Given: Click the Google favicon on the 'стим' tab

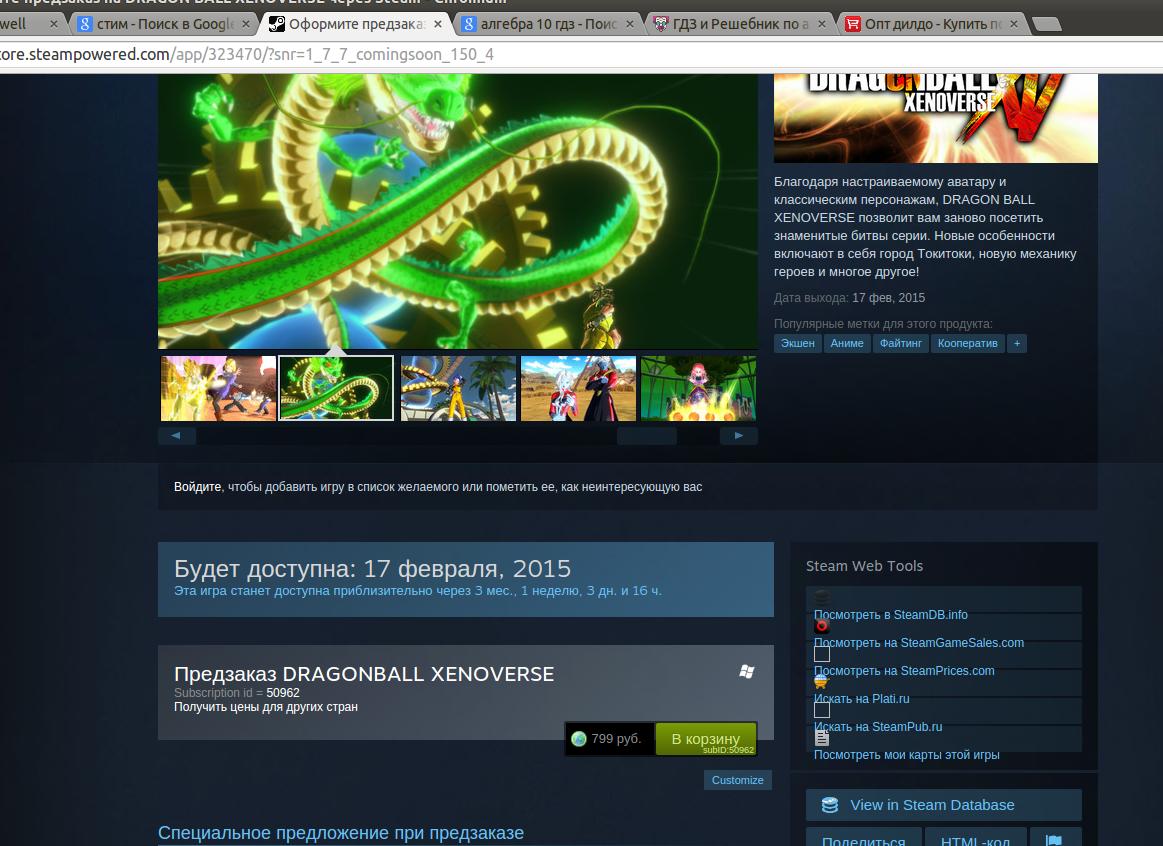Looking at the screenshot, I should click(85, 24).
